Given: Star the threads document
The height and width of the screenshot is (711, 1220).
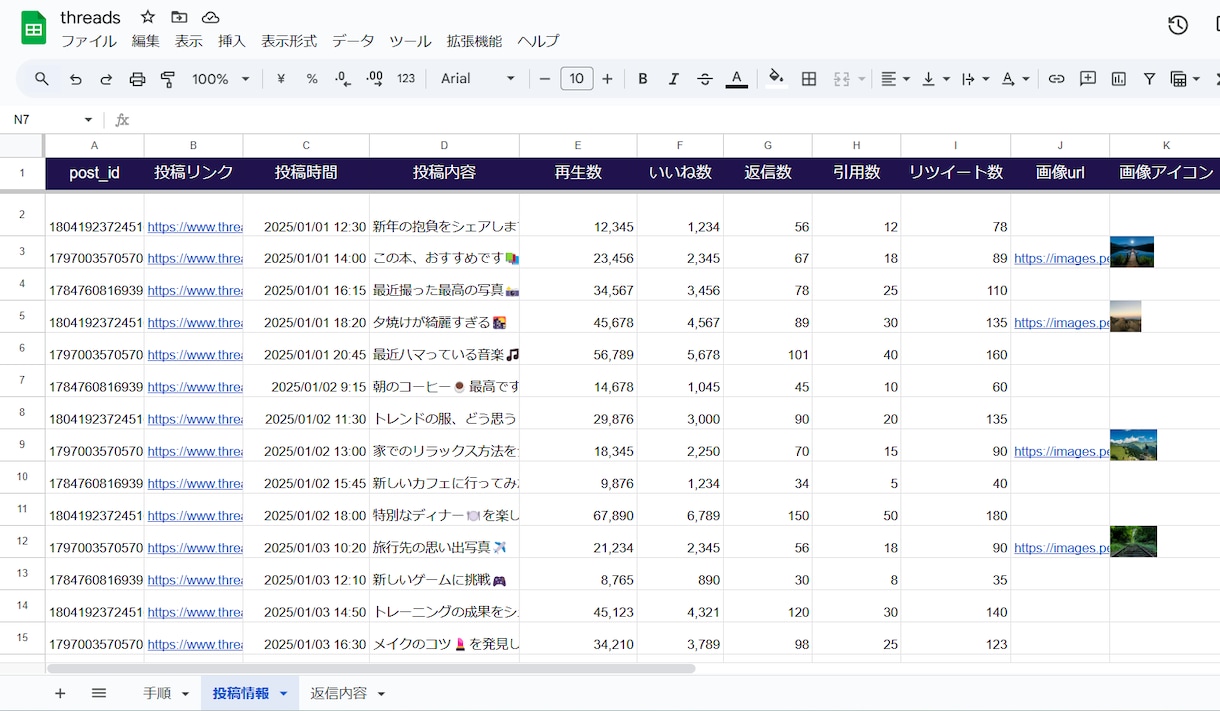Looking at the screenshot, I should (x=148, y=17).
